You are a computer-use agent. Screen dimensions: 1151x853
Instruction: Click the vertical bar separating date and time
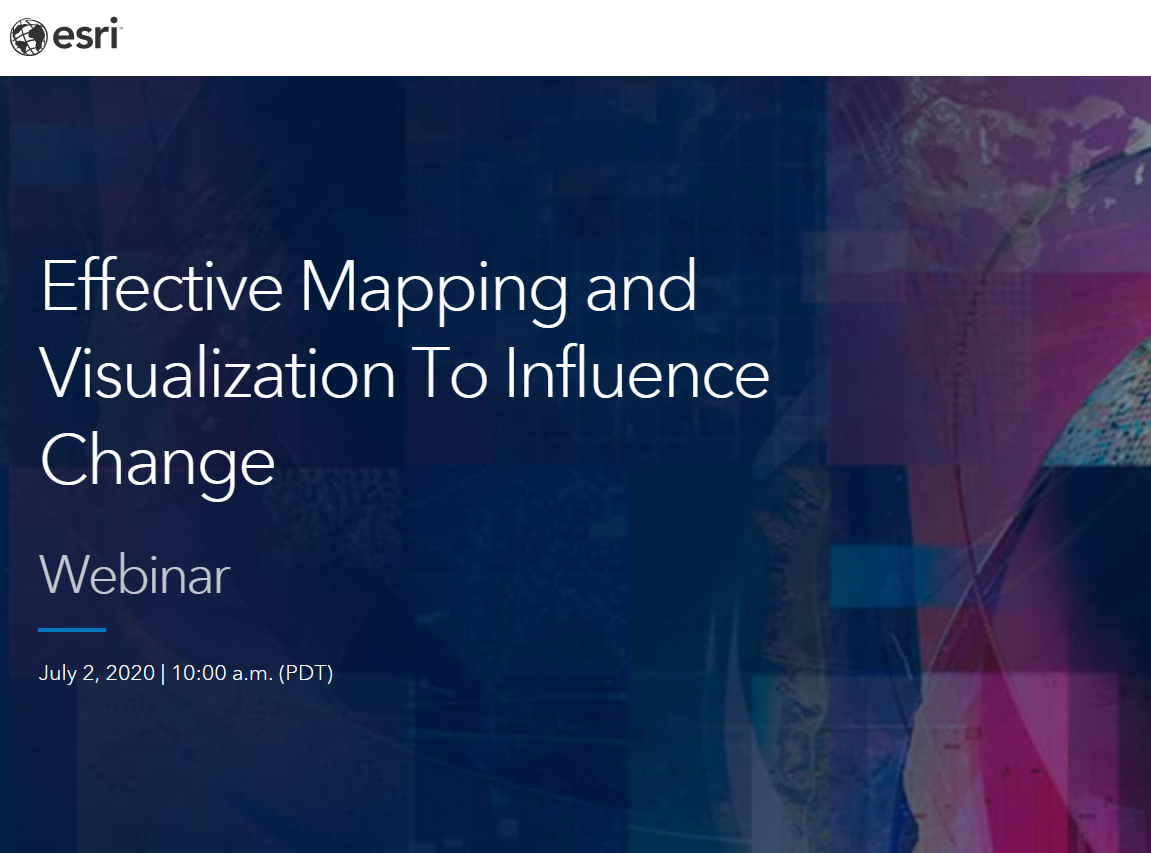(164, 673)
